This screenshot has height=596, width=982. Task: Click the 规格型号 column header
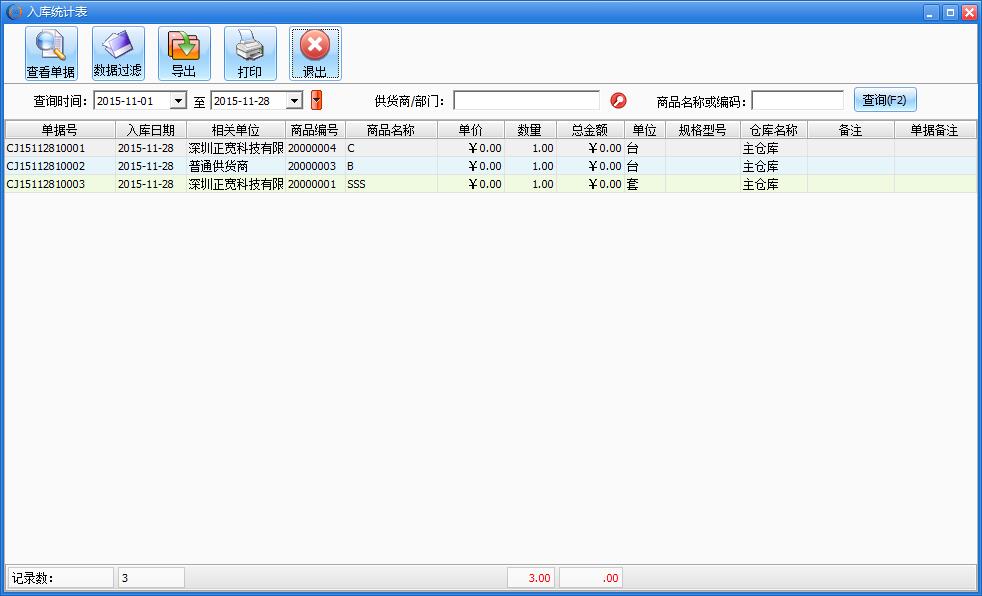(703, 130)
